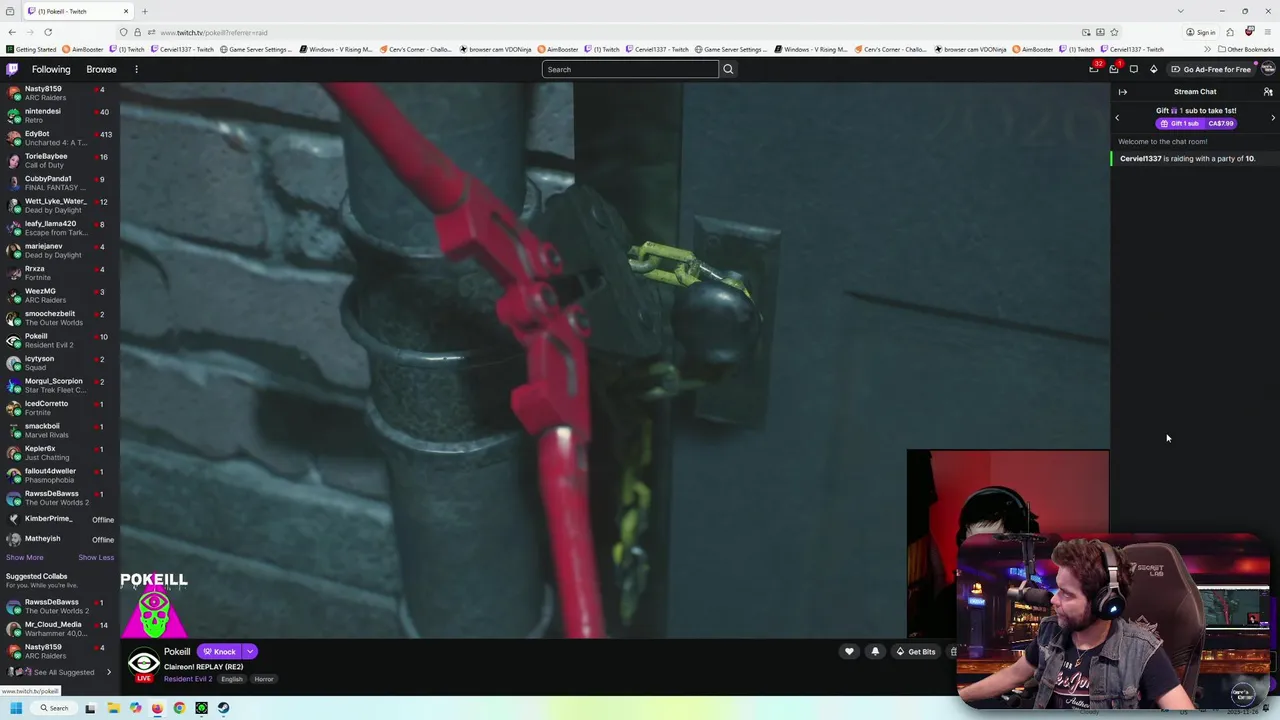Collapse the Stream Chat panel
The image size is (1280, 720).
1123,92
